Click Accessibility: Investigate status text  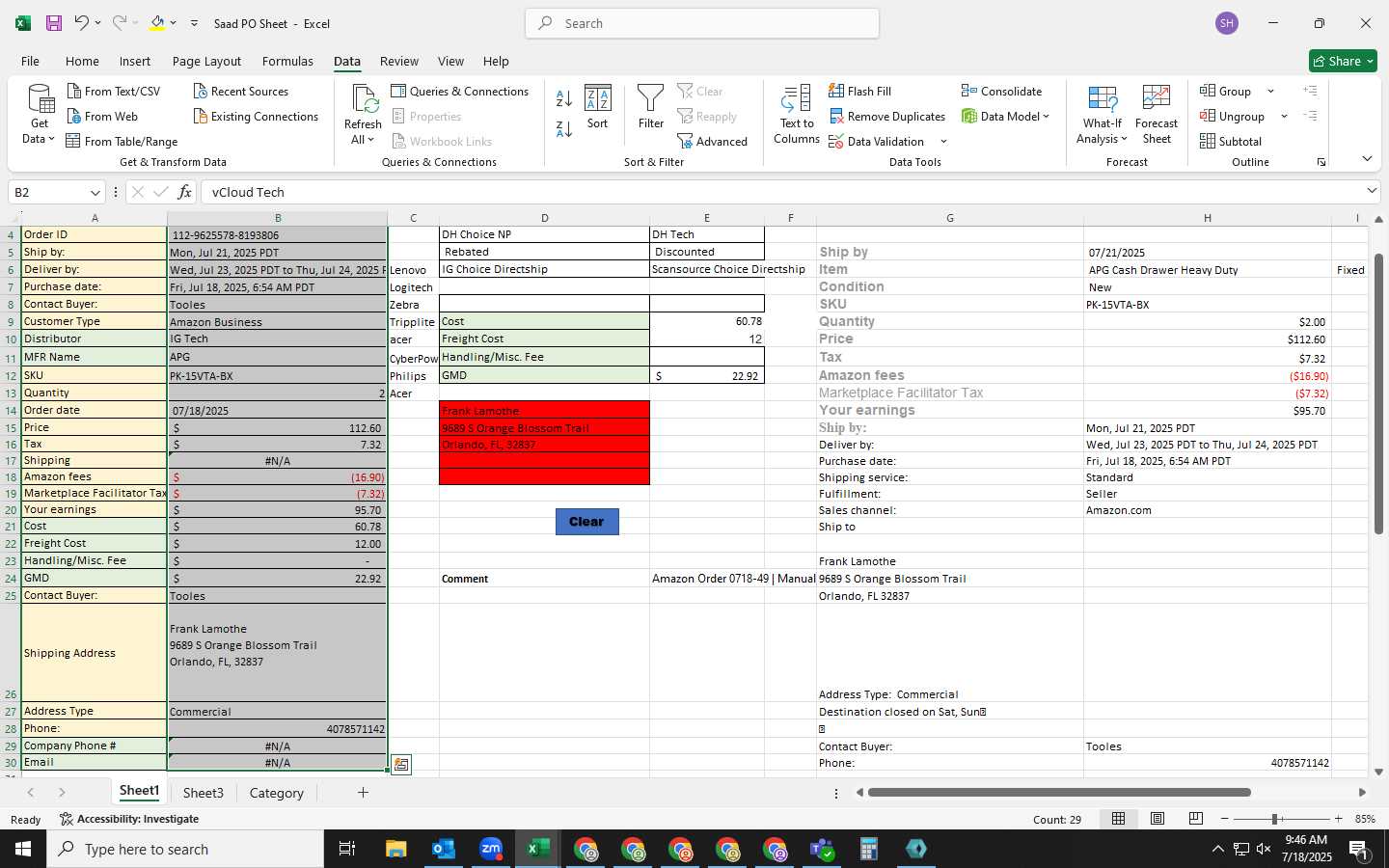coord(129,819)
